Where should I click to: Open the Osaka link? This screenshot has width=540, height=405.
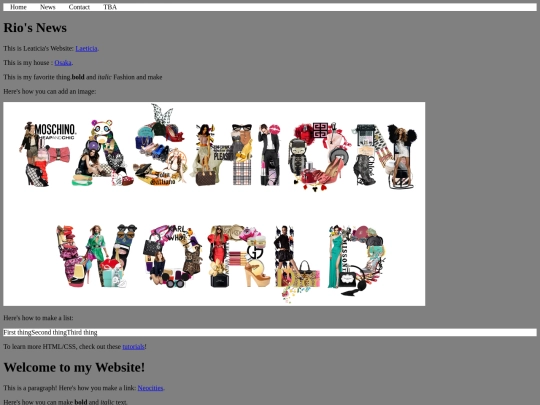click(x=63, y=63)
